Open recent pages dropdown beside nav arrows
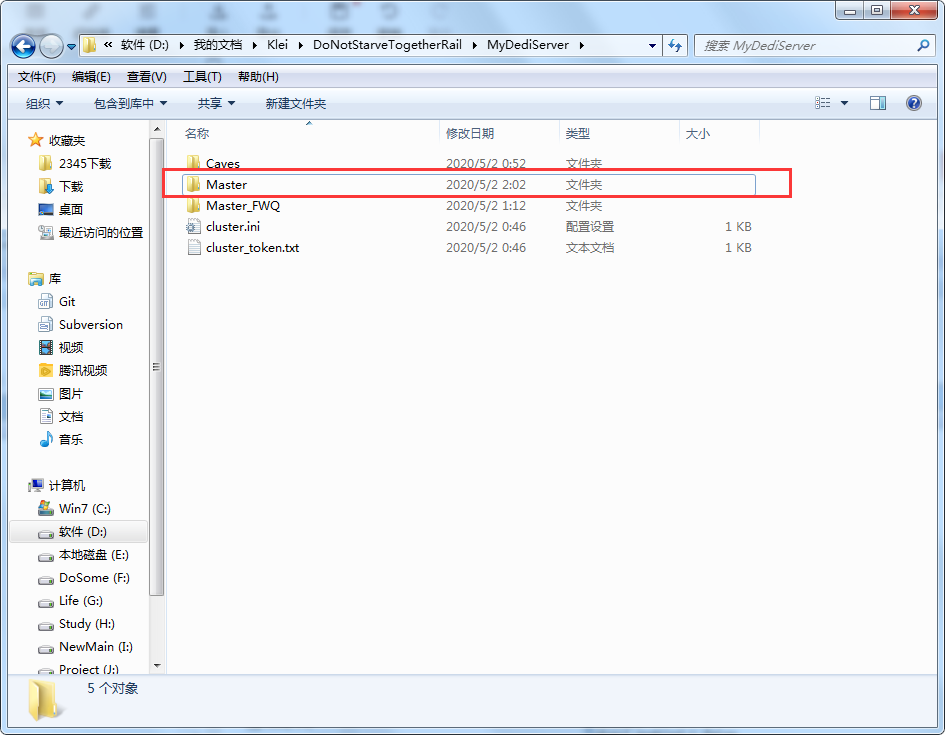This screenshot has height=735, width=945. (x=71, y=46)
